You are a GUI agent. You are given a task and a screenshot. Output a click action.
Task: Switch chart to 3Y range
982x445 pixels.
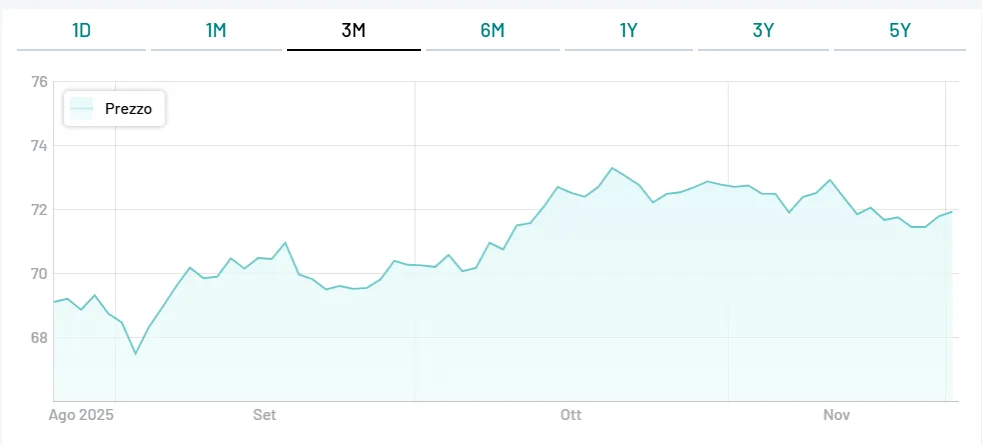[x=763, y=30]
